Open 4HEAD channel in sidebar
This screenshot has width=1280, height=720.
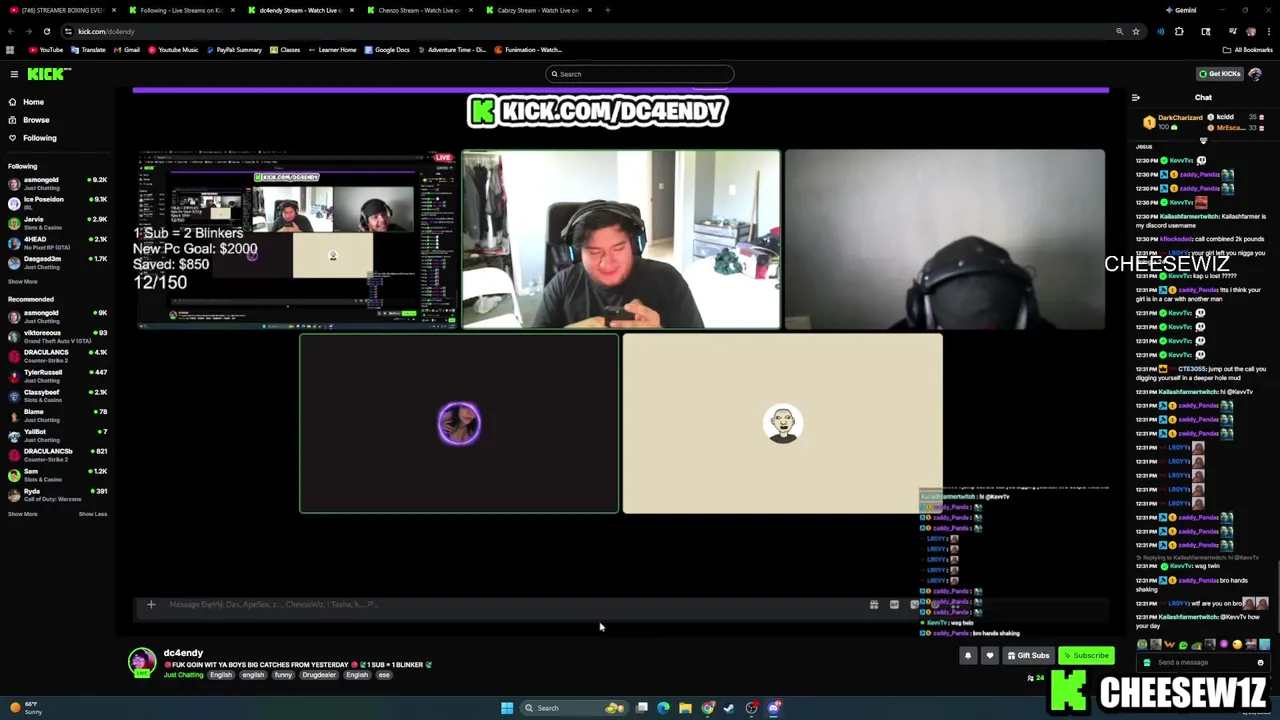coord(58,243)
